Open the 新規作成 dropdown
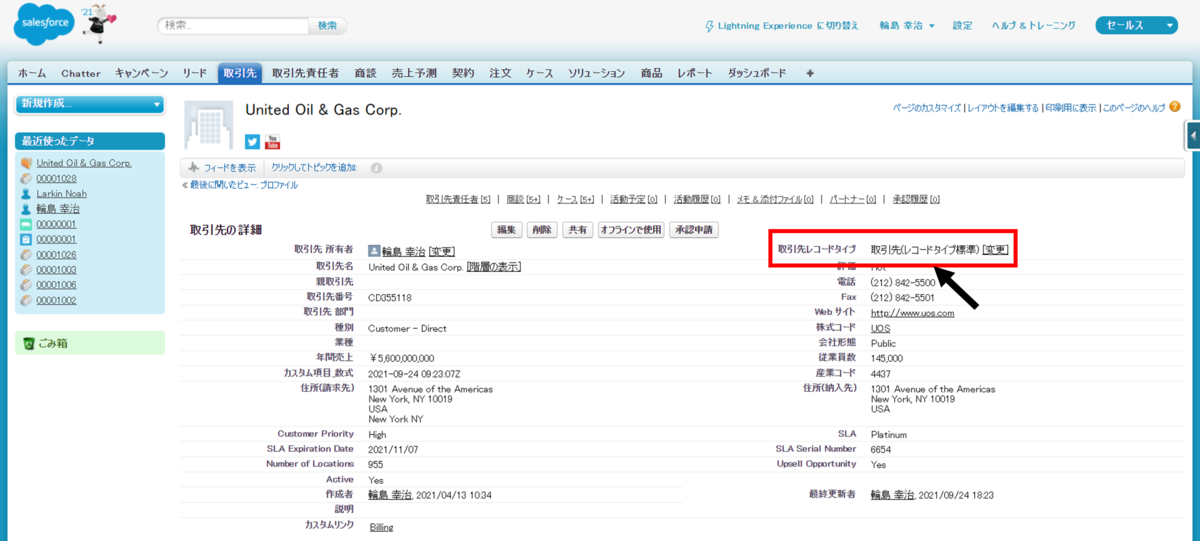This screenshot has height=541, width=1200. pyautogui.click(x=90, y=104)
